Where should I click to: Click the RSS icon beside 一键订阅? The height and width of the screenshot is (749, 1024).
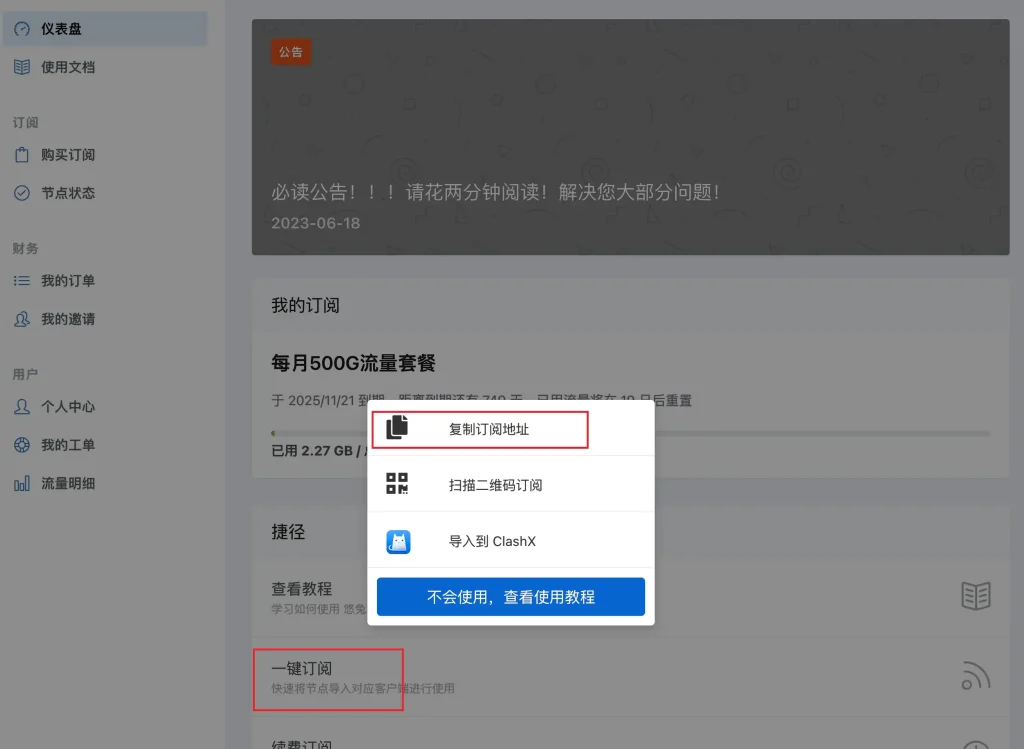click(975, 676)
